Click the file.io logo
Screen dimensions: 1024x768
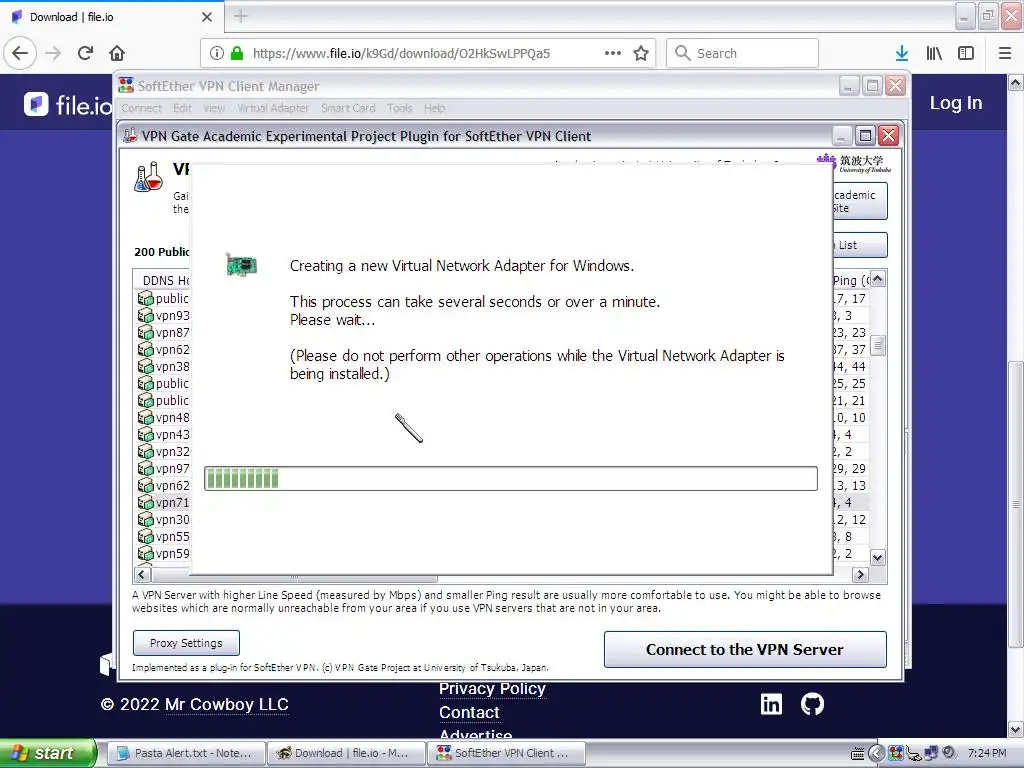click(x=68, y=104)
